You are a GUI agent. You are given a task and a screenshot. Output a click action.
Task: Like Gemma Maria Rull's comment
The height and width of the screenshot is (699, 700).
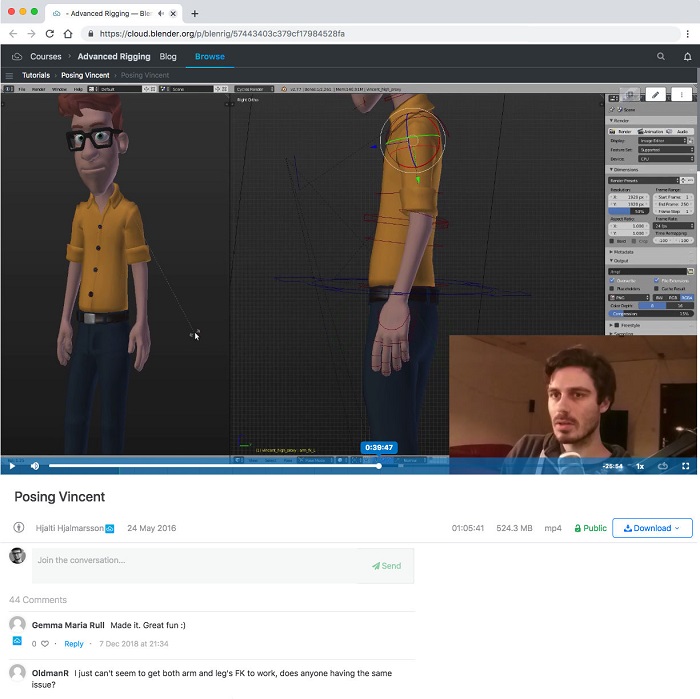coord(45,644)
